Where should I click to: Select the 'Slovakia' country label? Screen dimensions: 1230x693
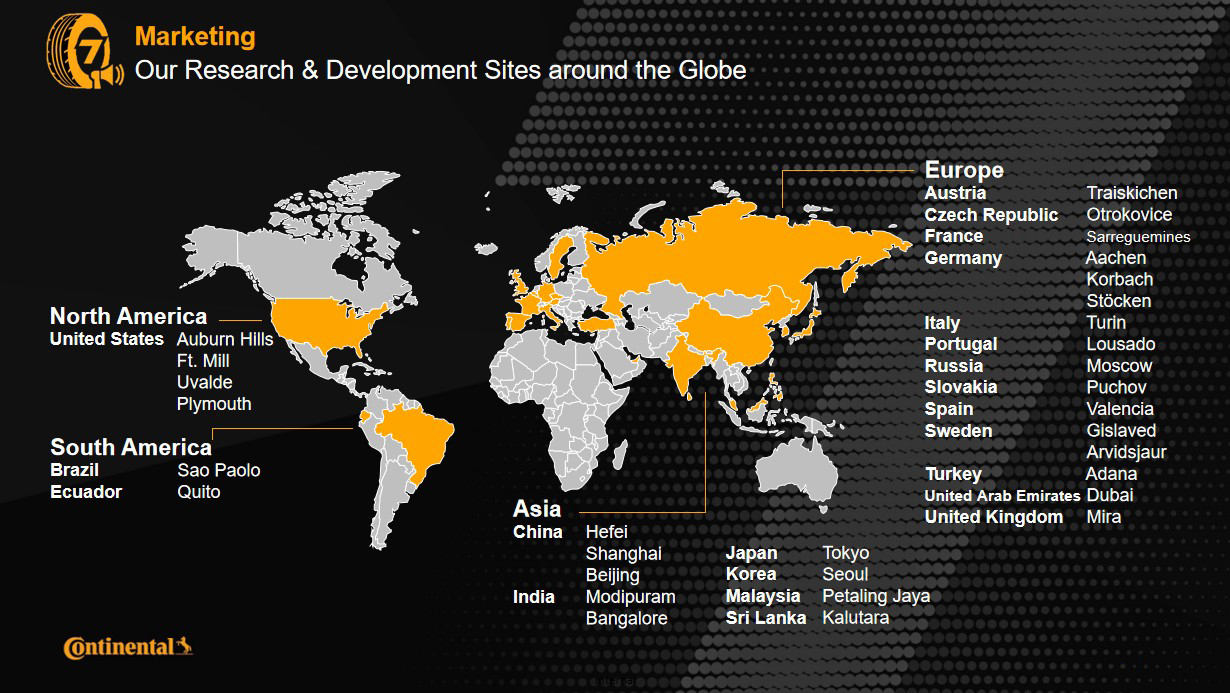coord(961,387)
